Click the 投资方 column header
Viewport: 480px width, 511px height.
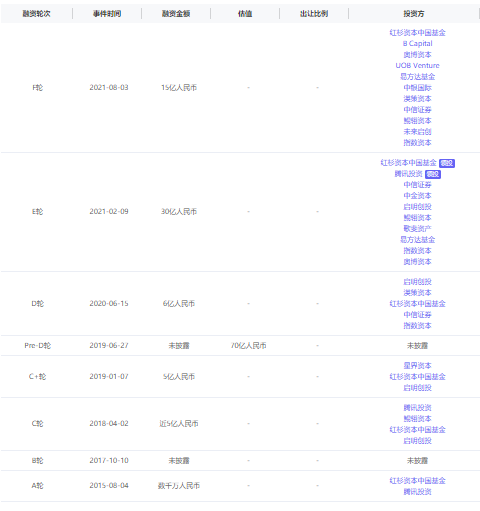coord(414,14)
